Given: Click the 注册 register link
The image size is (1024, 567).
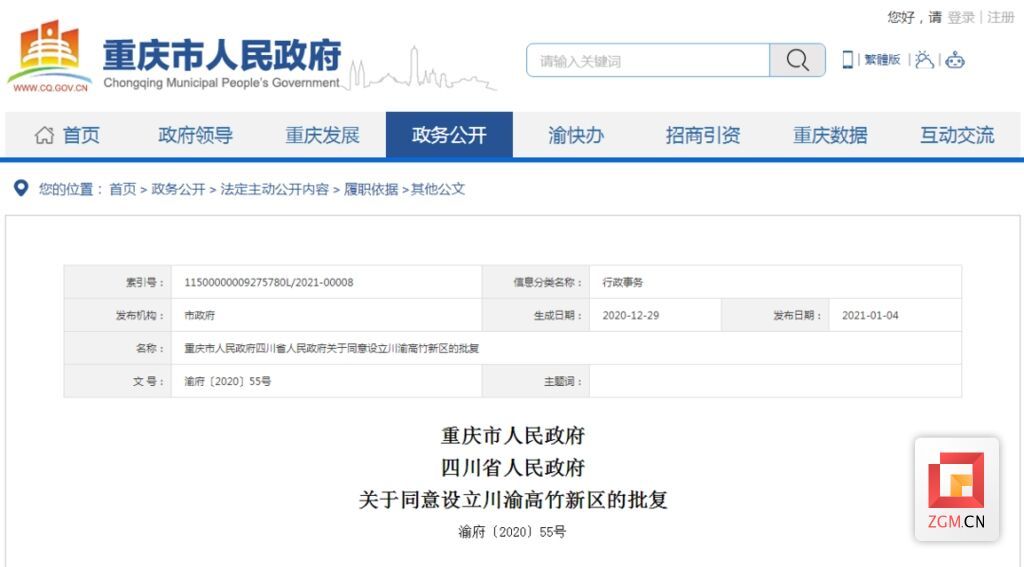Looking at the screenshot, I should 1000,17.
